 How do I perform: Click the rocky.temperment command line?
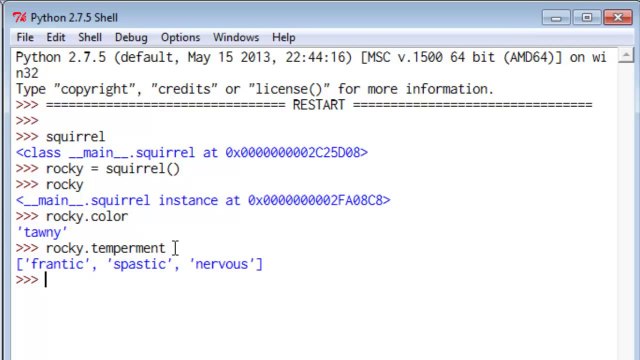(x=105, y=248)
